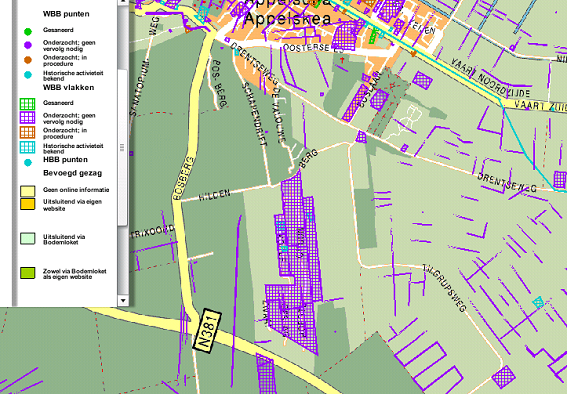Image resolution: width=568 pixels, height=395 pixels.
Task: Click the purple hatched WBB vlakken legend symbol
Action: coord(28,118)
